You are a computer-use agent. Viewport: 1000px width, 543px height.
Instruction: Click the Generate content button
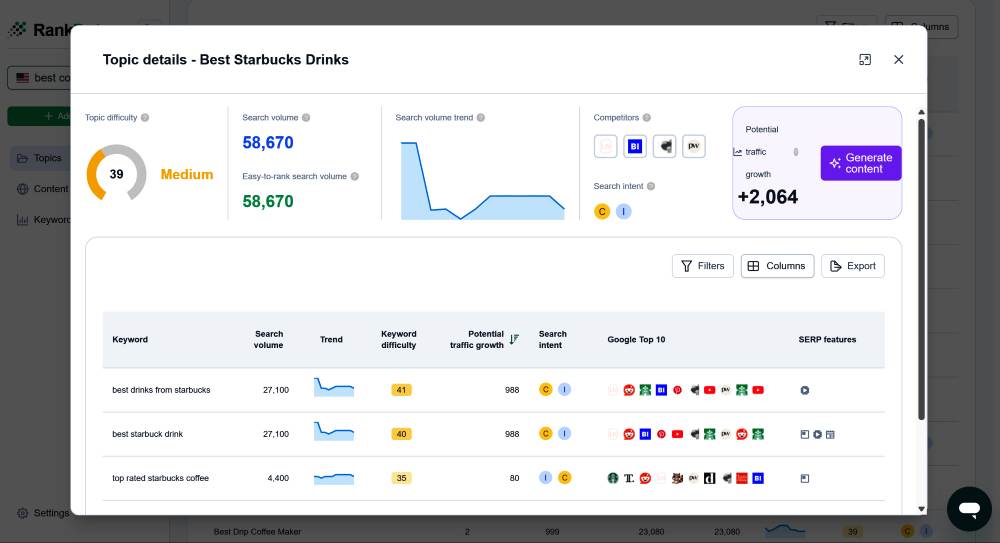pos(860,163)
